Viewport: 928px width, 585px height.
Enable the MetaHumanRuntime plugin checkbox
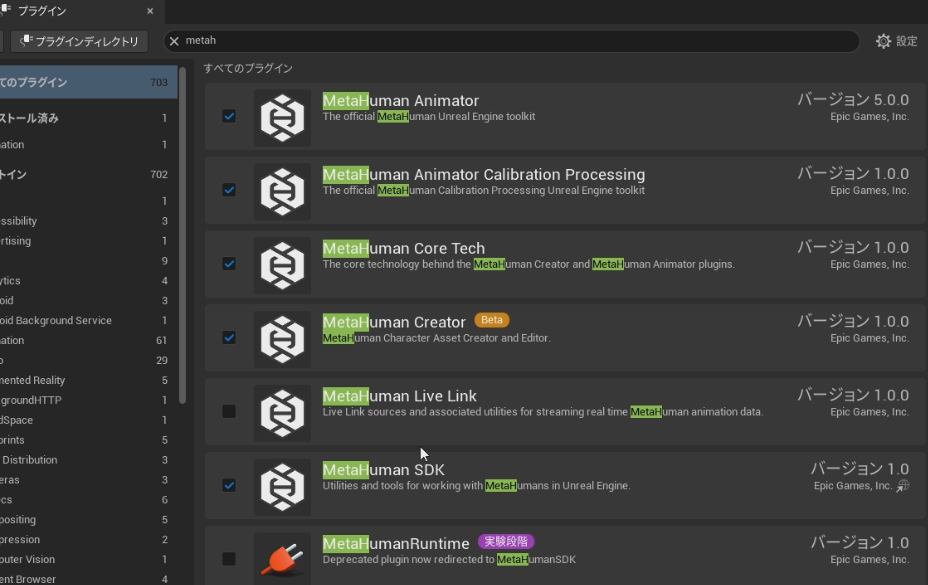(229, 559)
